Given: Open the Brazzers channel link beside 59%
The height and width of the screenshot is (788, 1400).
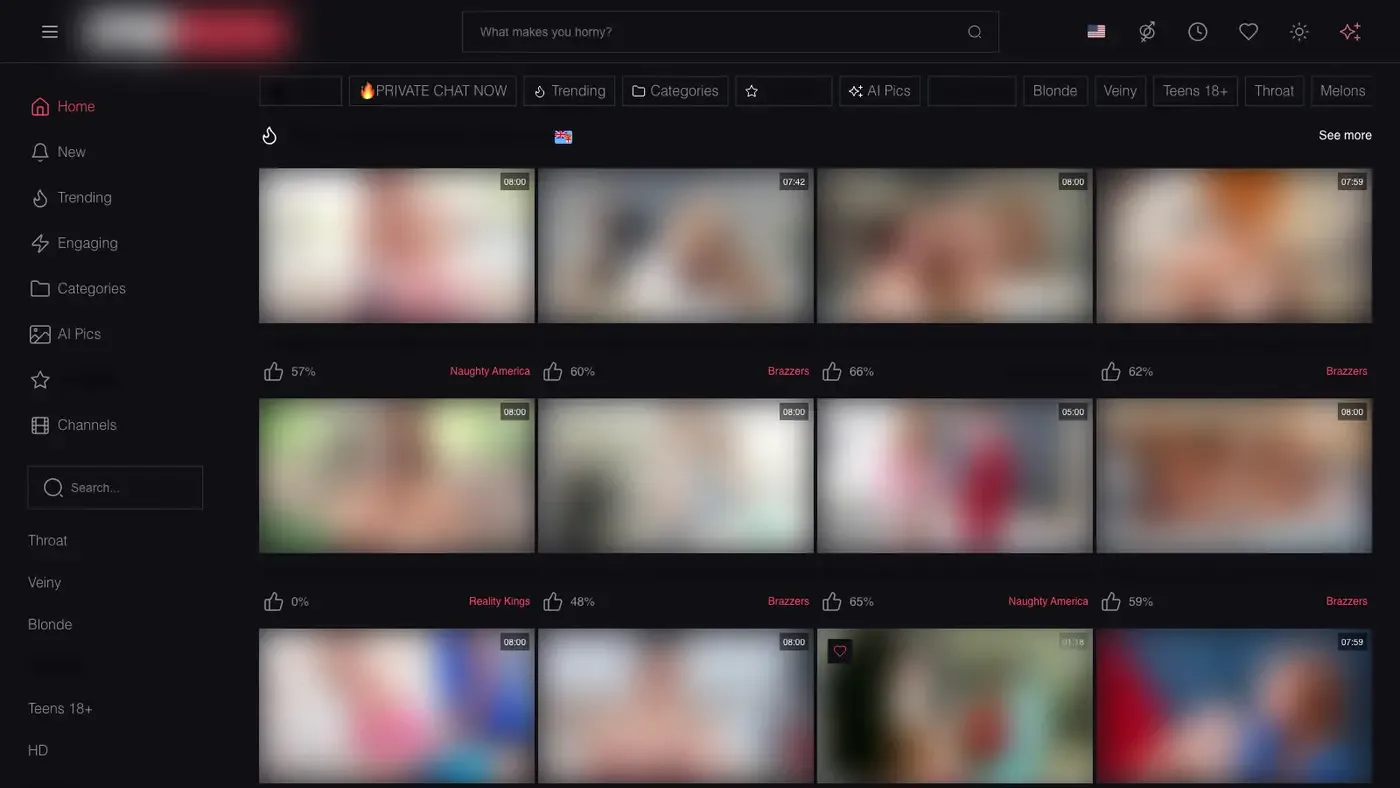Looking at the screenshot, I should (x=1346, y=601).
